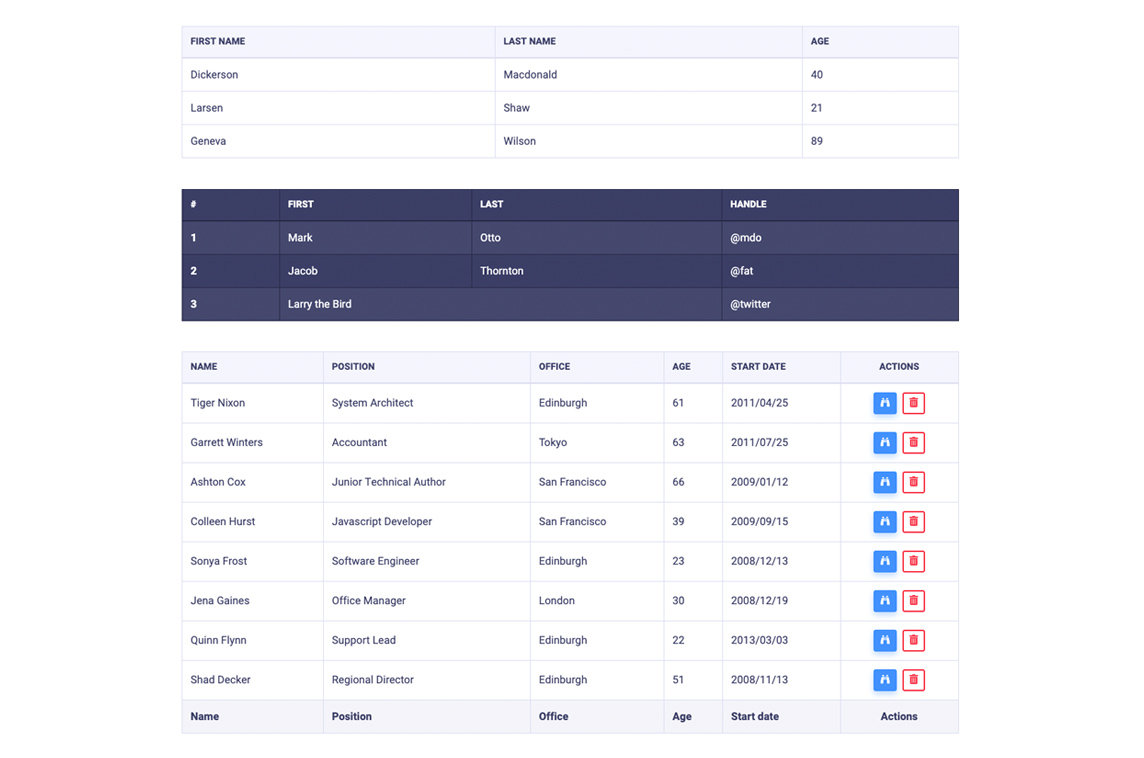
Task: Click the HANDLE column header in dark table
Action: tap(748, 204)
